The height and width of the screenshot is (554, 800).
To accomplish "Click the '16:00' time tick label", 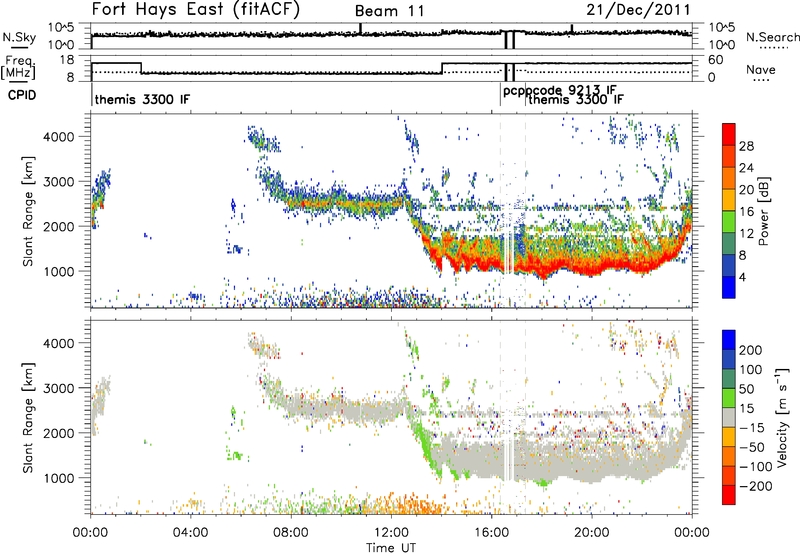I will [x=491, y=533].
